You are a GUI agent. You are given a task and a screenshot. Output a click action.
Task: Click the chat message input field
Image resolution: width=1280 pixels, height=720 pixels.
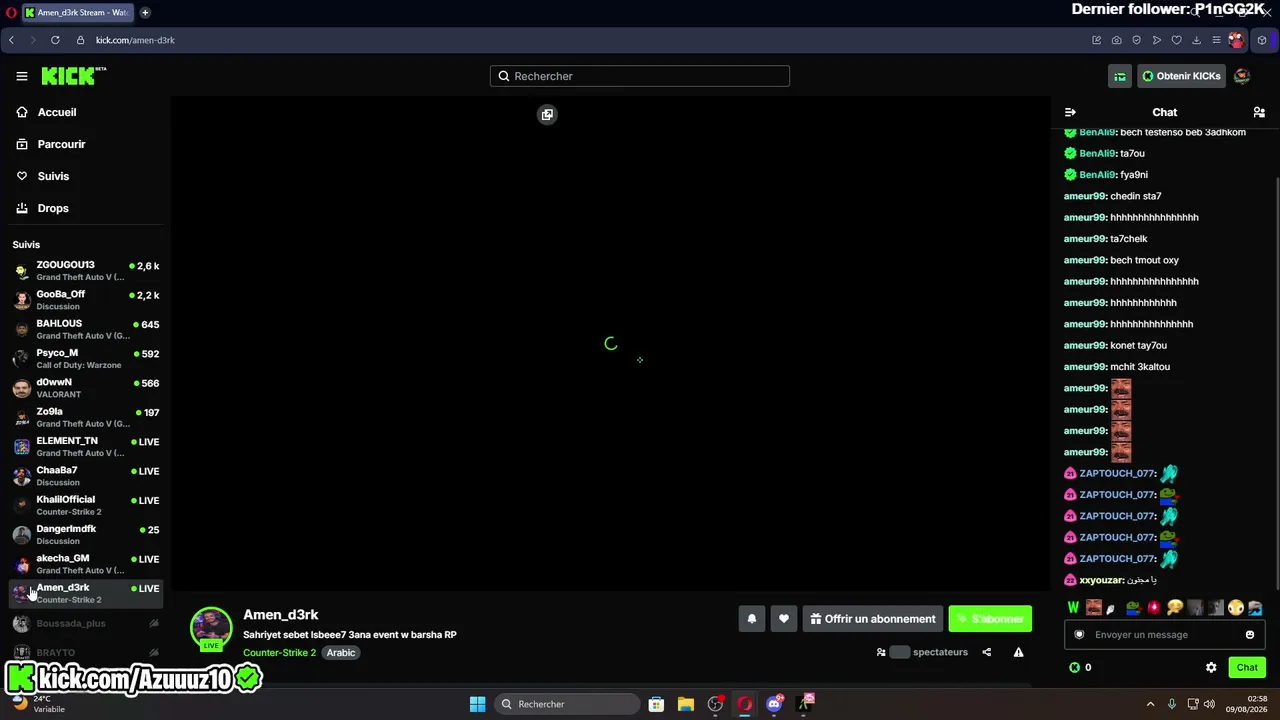[1165, 634]
